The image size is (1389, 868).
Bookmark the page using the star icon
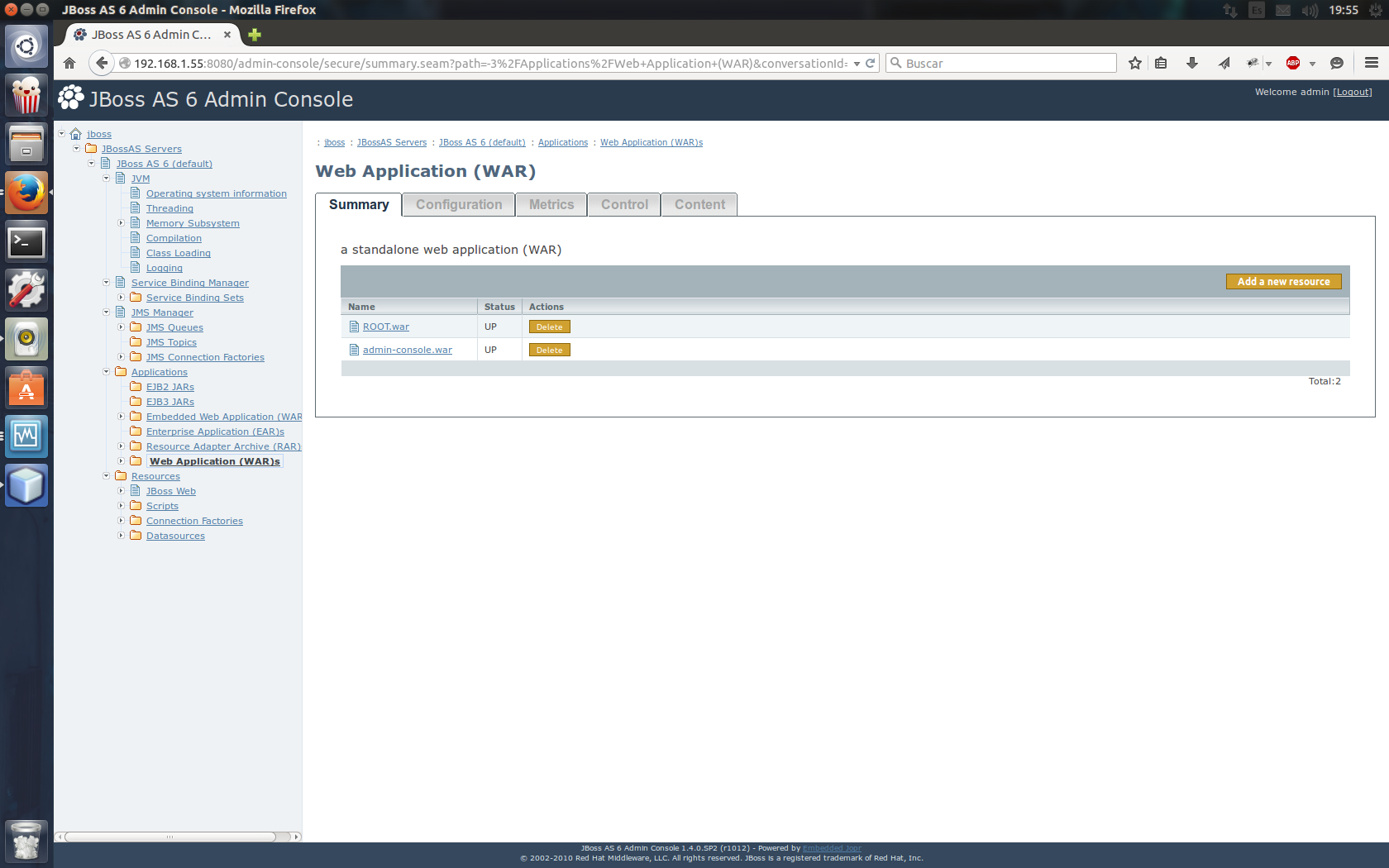pos(1134,63)
